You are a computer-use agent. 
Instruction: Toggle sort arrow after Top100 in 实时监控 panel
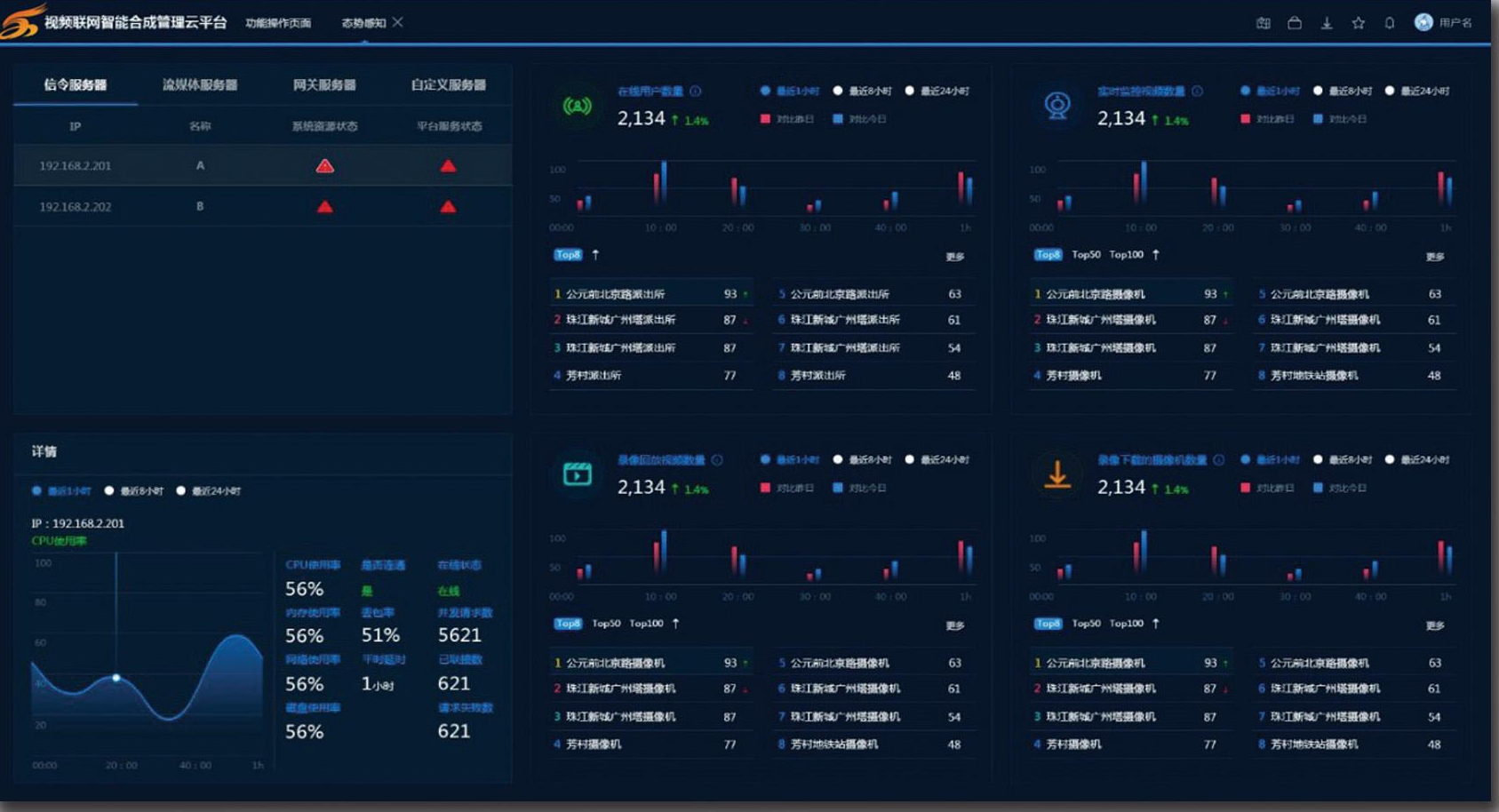coord(1156,255)
